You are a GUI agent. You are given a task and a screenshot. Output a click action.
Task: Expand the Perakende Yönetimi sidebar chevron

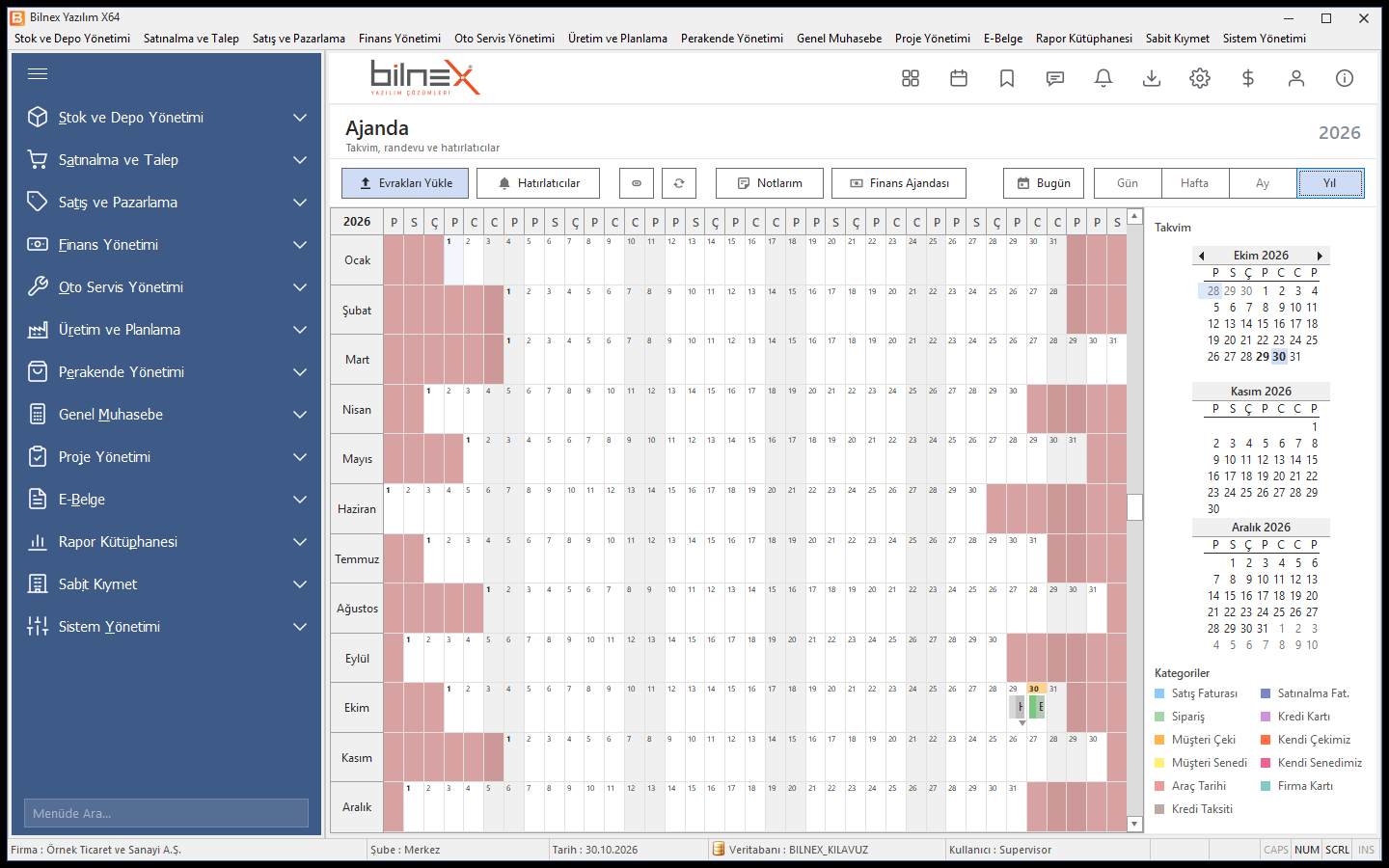point(300,372)
